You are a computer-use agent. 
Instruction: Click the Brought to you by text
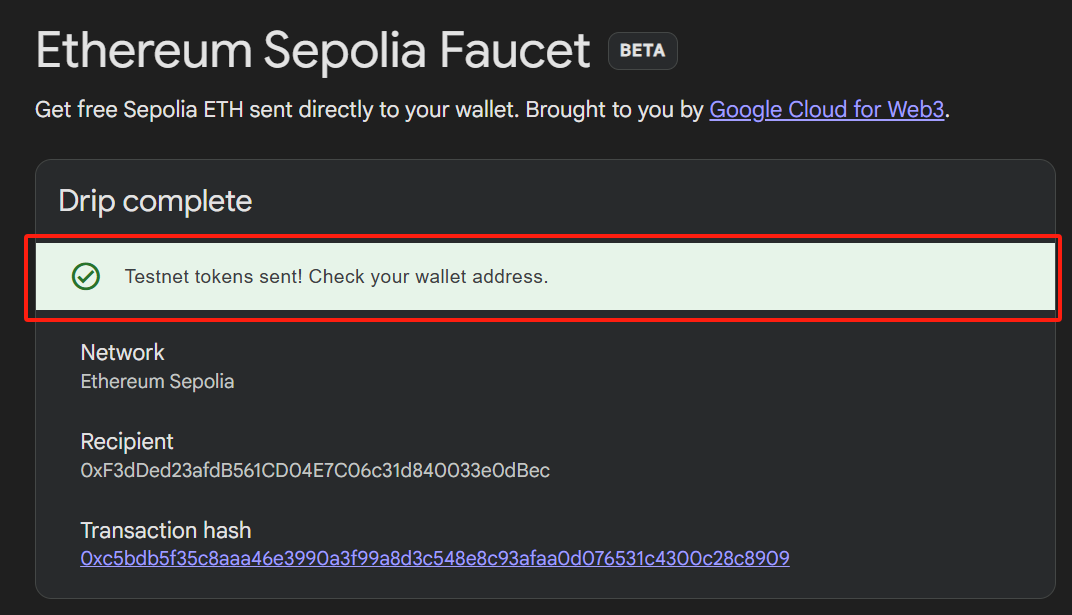(614, 109)
